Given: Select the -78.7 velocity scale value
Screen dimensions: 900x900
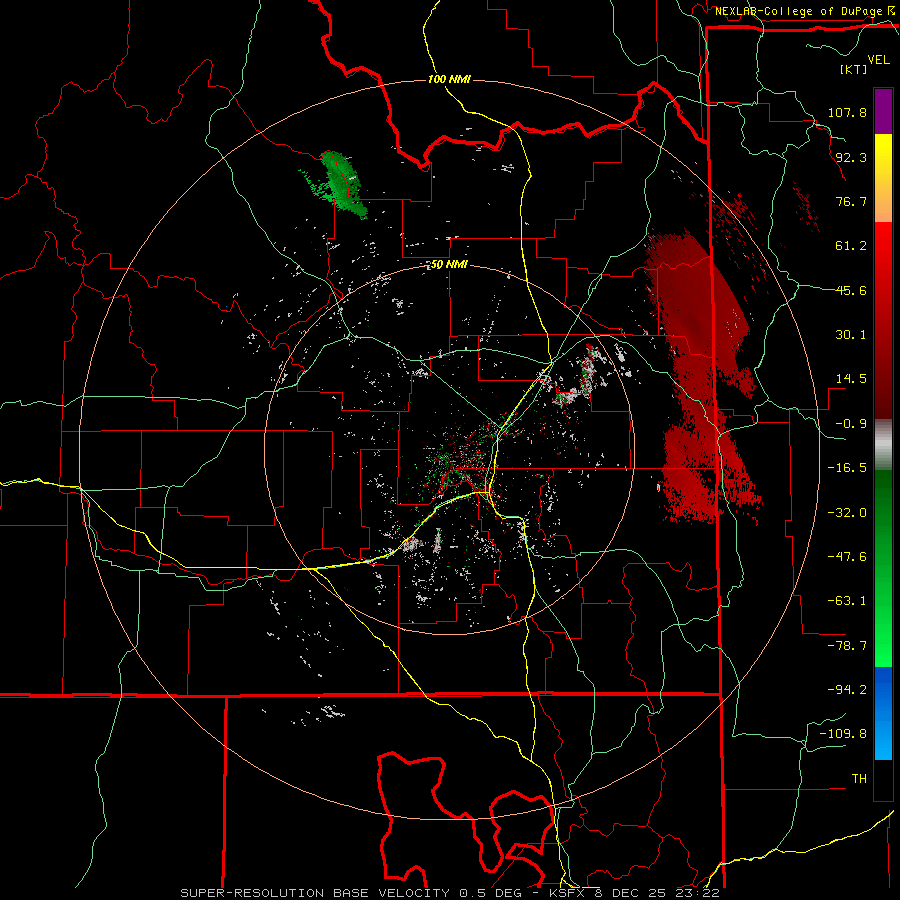Looking at the screenshot, I should [847, 646].
